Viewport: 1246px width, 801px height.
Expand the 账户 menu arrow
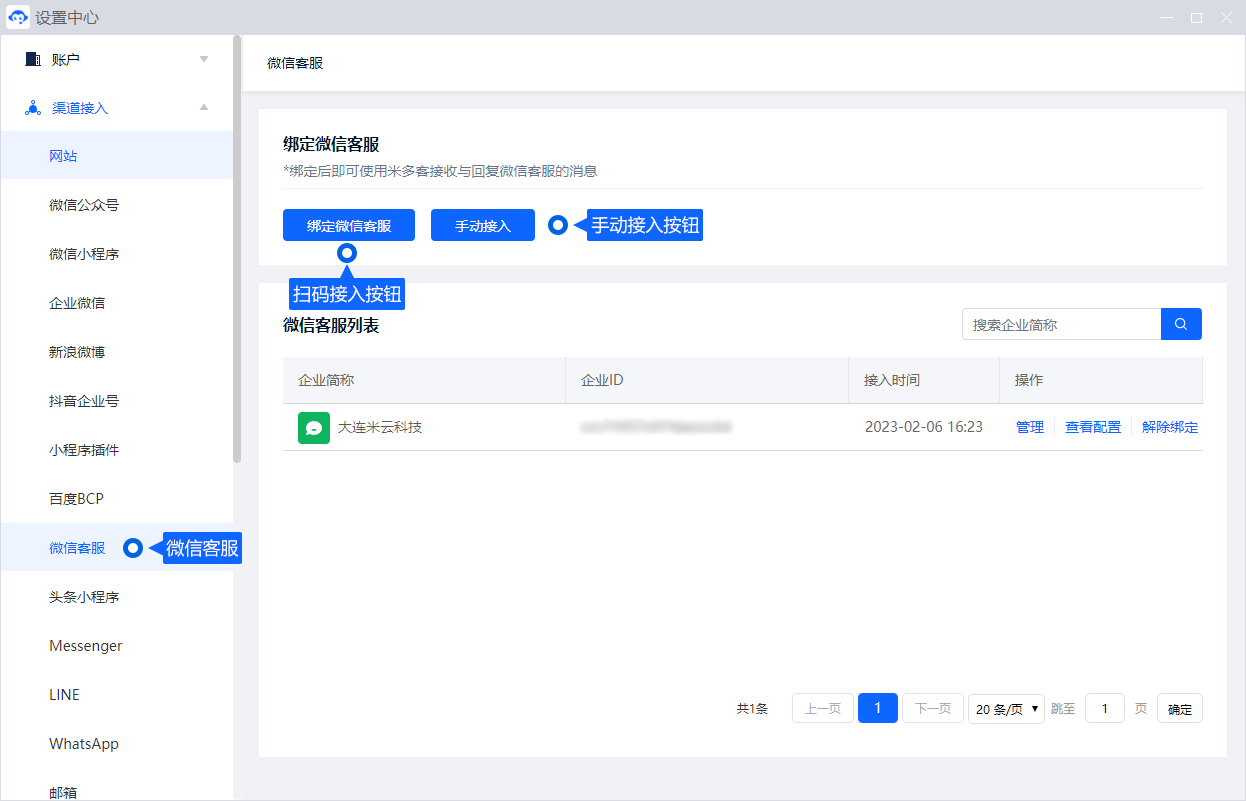pyautogui.click(x=204, y=59)
